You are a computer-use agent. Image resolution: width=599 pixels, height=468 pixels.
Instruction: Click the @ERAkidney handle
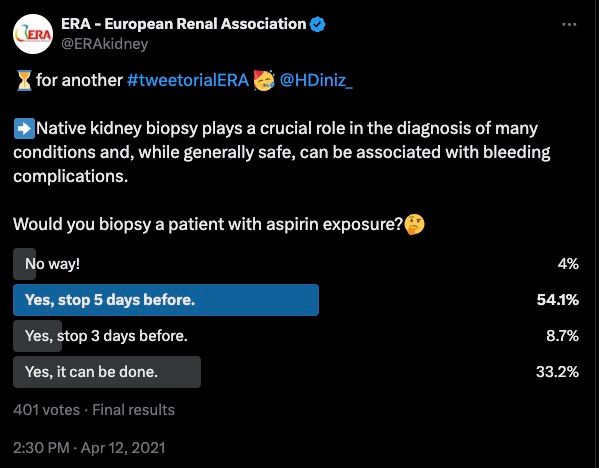pos(104,44)
